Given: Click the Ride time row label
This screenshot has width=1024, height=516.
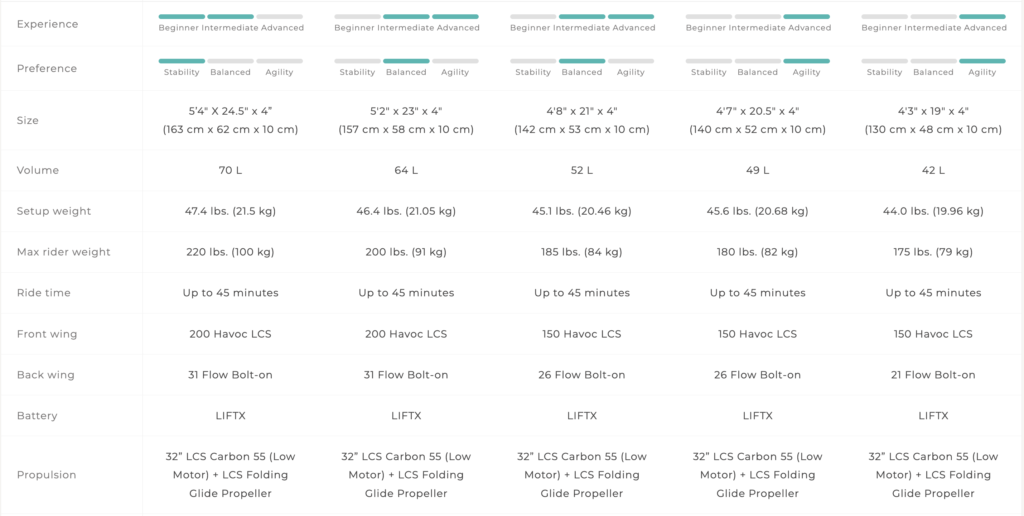Looking at the screenshot, I should click(x=44, y=293).
